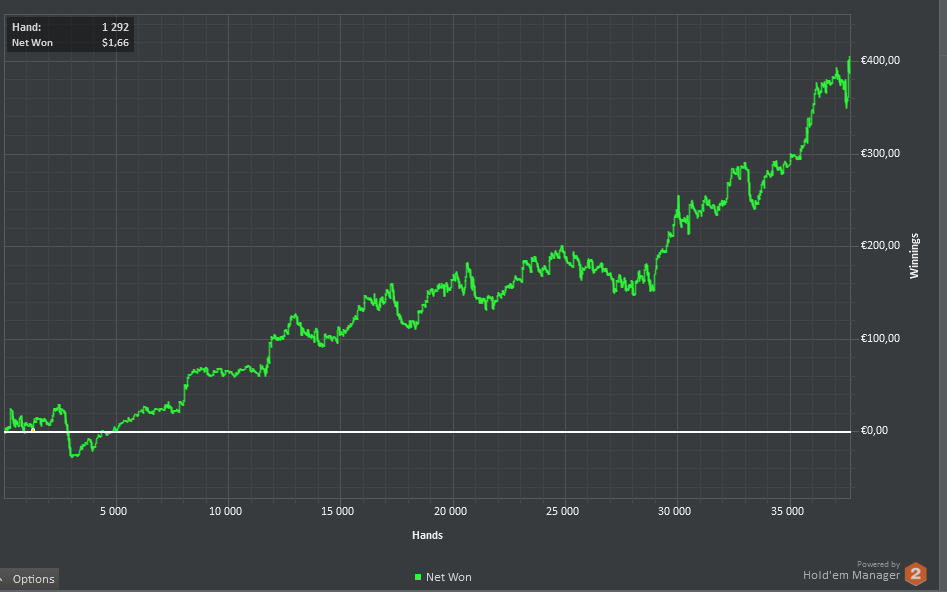
Task: Click the €0,00 winnings label
Action: [x=874, y=430]
